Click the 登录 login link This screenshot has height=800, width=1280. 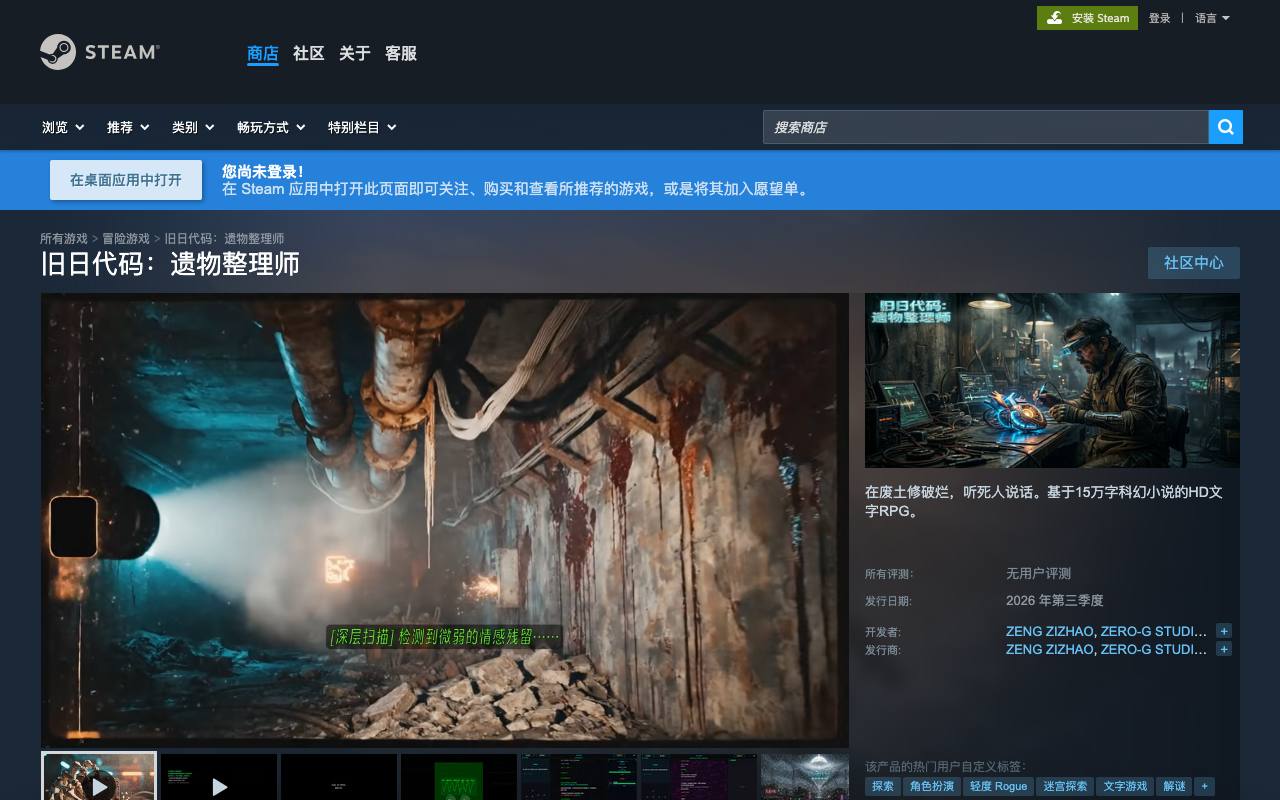pos(1159,18)
